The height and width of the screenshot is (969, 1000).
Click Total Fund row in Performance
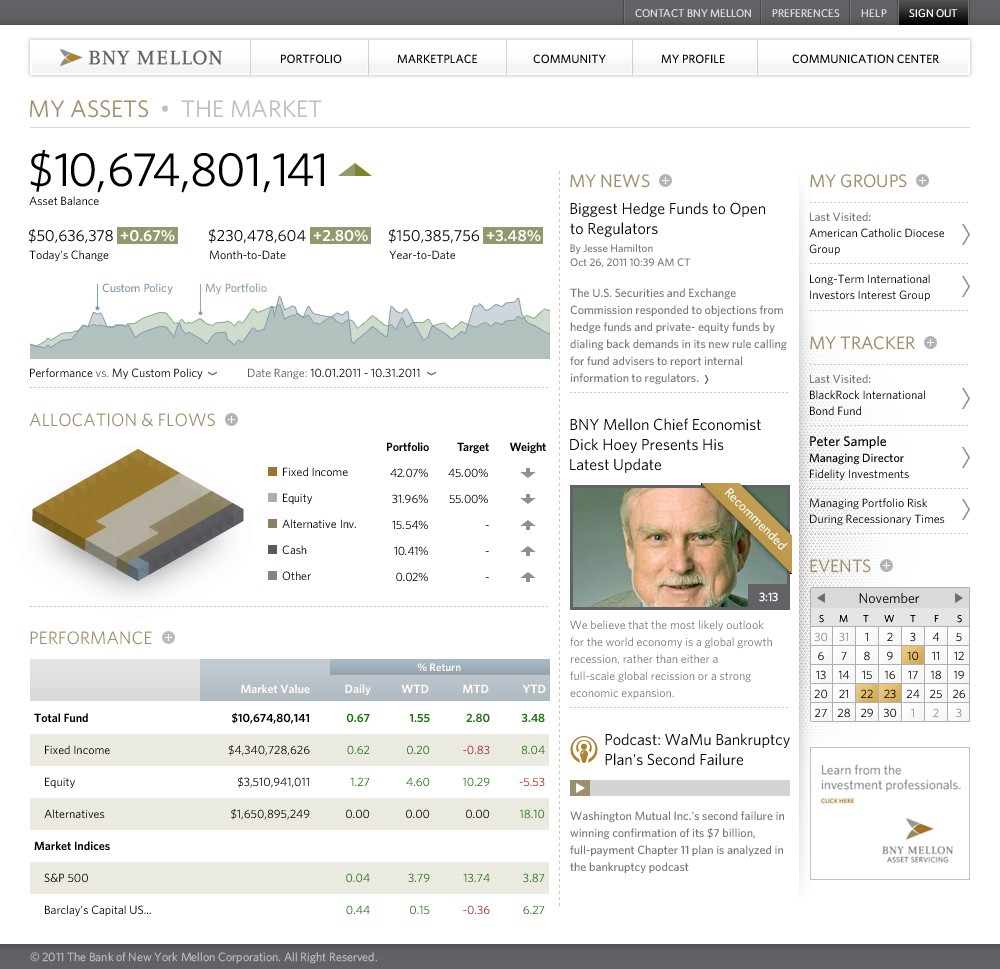pos(290,718)
